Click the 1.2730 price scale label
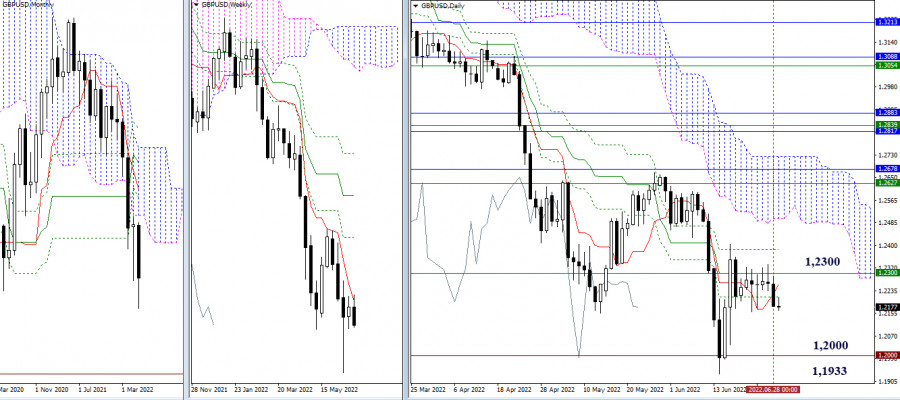900x400 pixels. coord(886,155)
